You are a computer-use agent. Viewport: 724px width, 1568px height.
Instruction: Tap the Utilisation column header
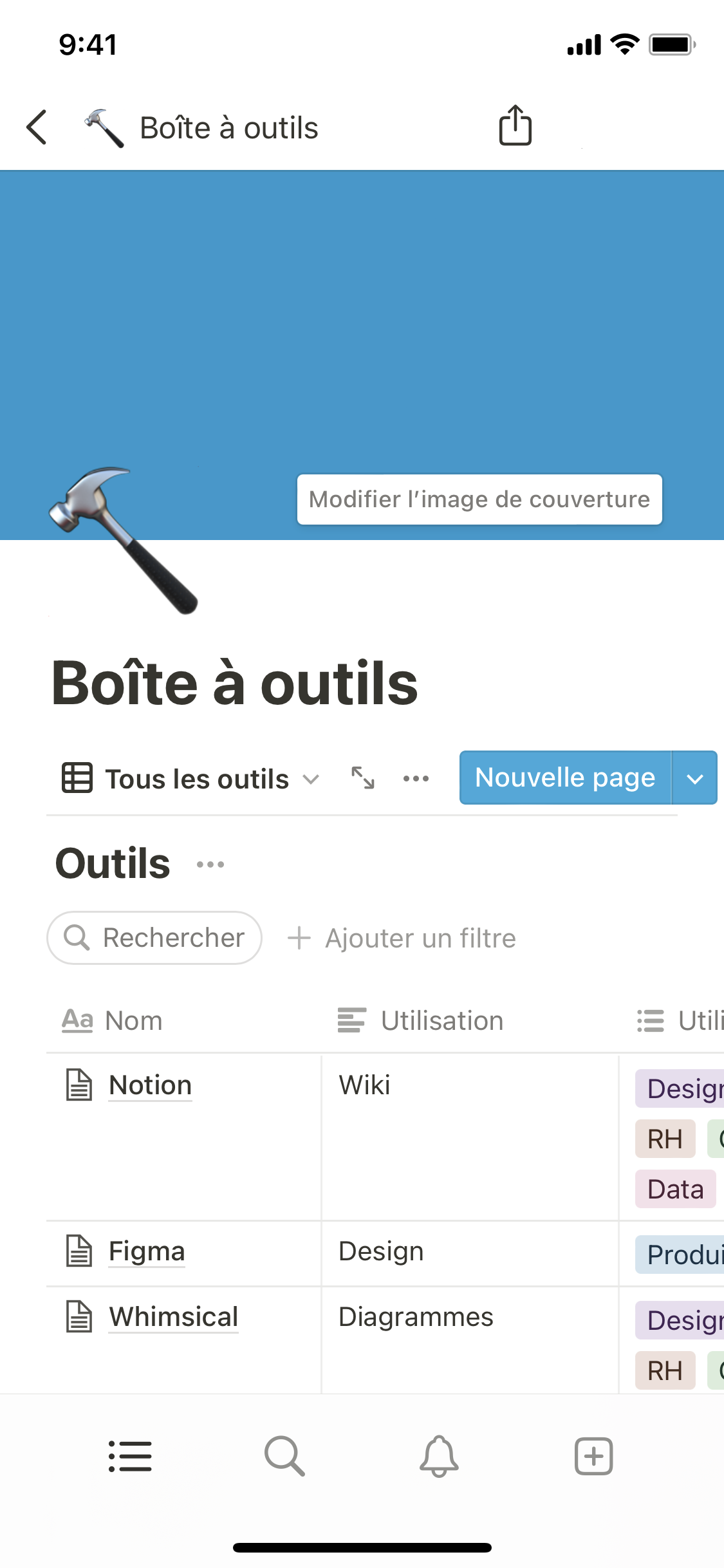(441, 1021)
